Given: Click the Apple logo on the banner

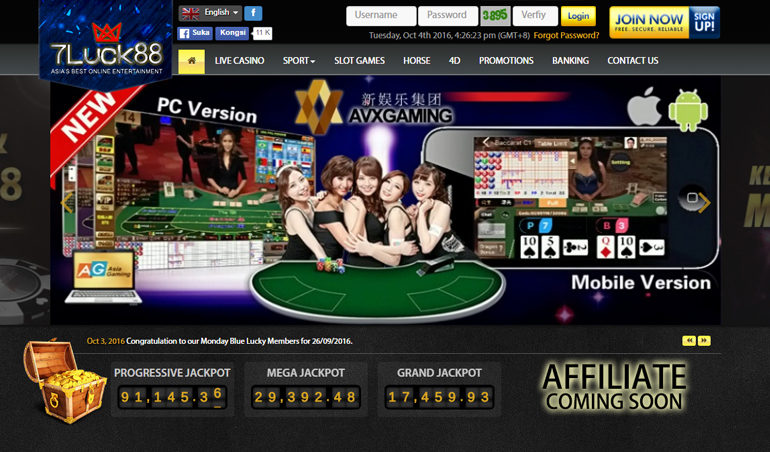Looking at the screenshot, I should [x=644, y=106].
